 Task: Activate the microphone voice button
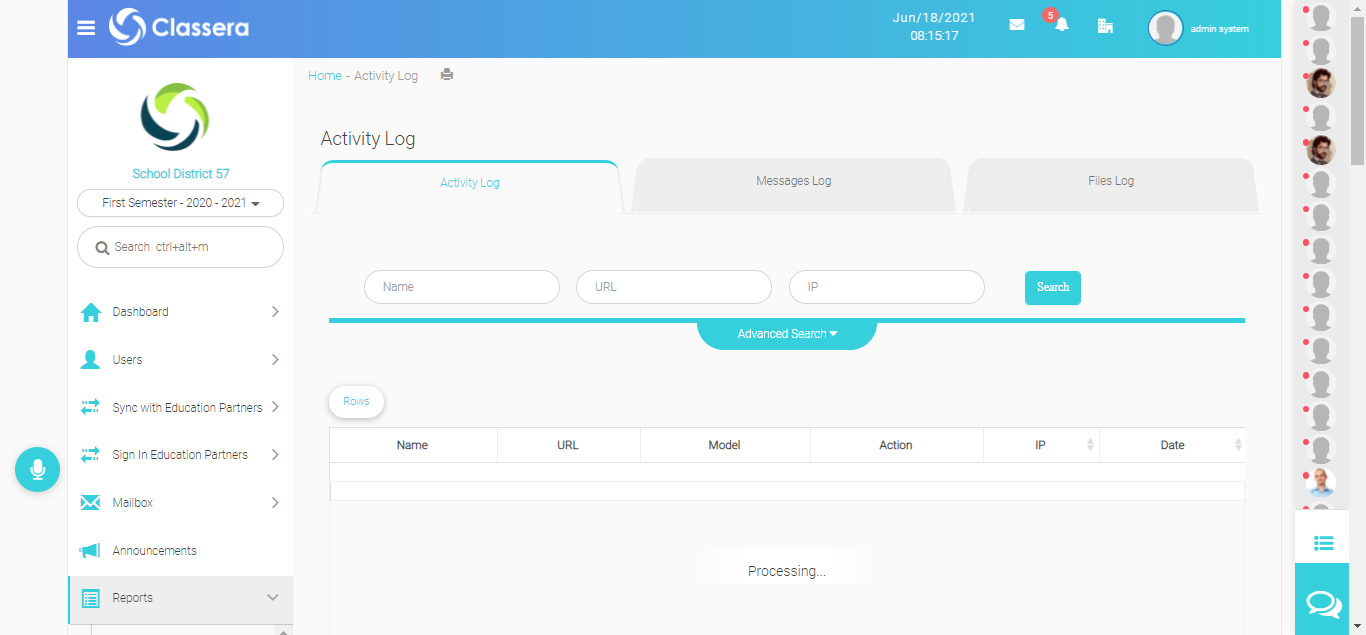38,469
